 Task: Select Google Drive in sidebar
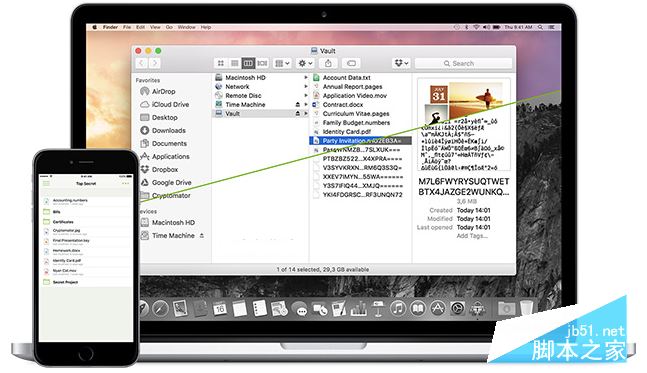point(166,182)
